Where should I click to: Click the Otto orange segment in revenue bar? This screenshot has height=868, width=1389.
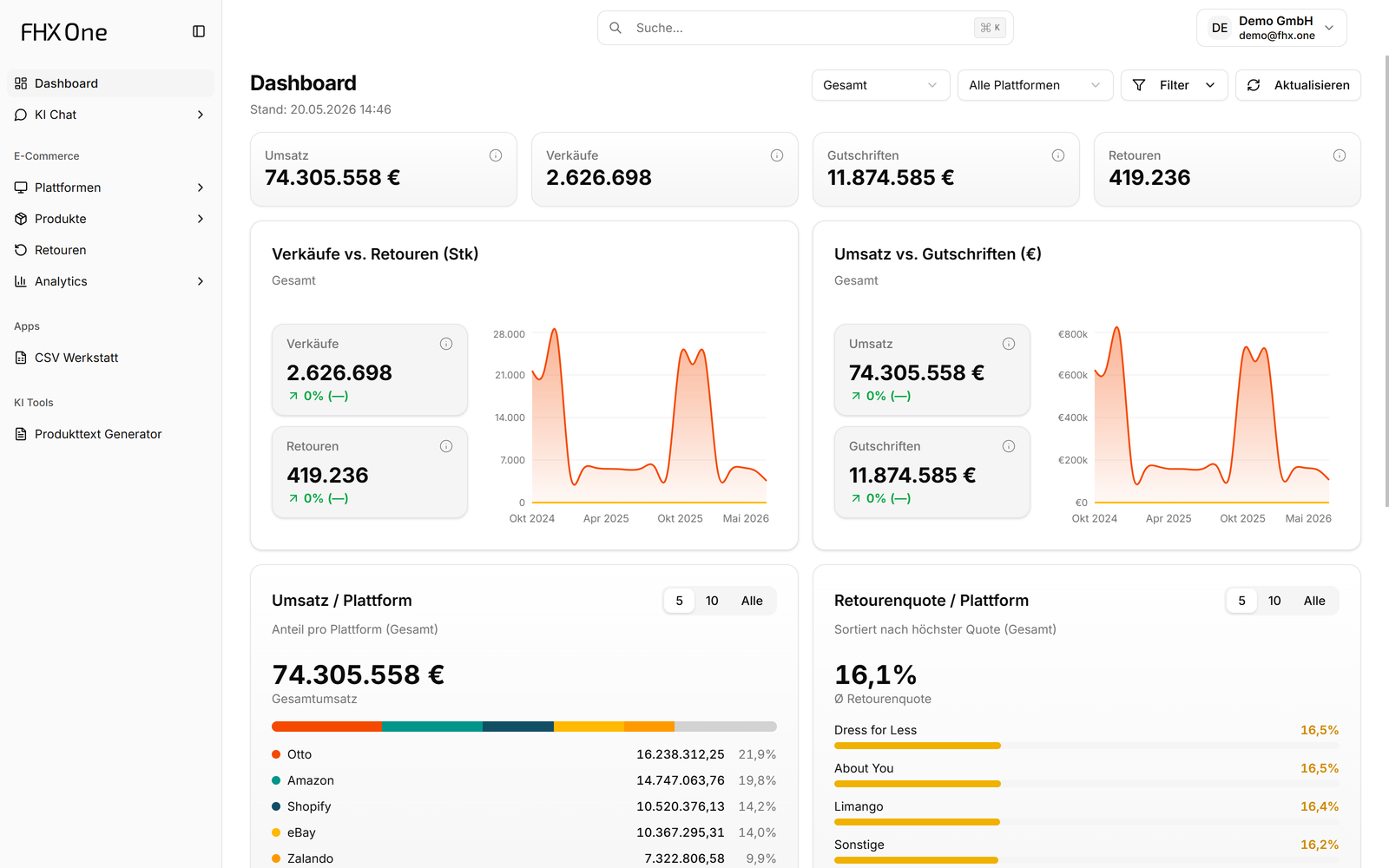[326, 727]
